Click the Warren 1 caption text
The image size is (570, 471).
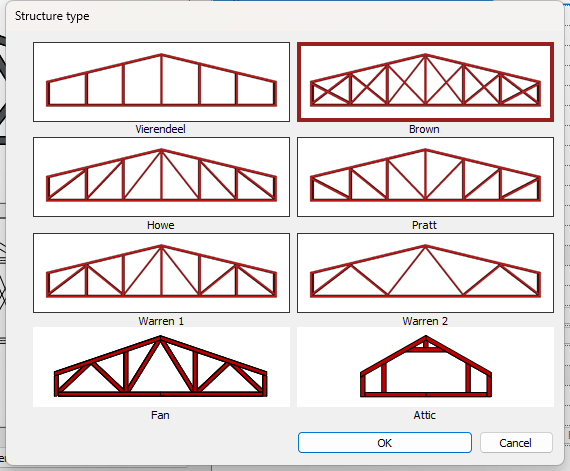point(161,321)
